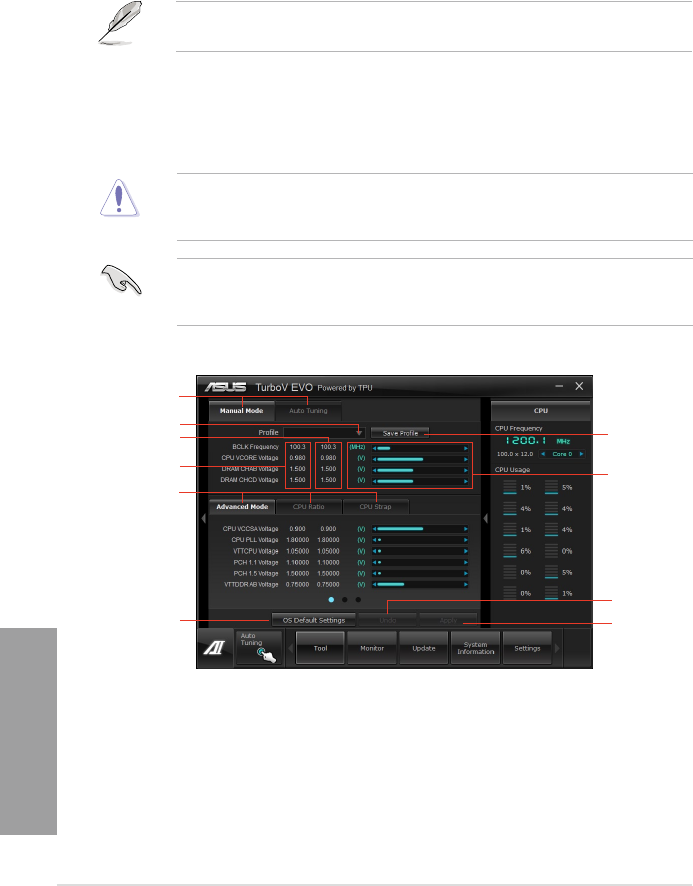Increase VTTCPU Voltage right arrow

pyautogui.click(x=466, y=551)
